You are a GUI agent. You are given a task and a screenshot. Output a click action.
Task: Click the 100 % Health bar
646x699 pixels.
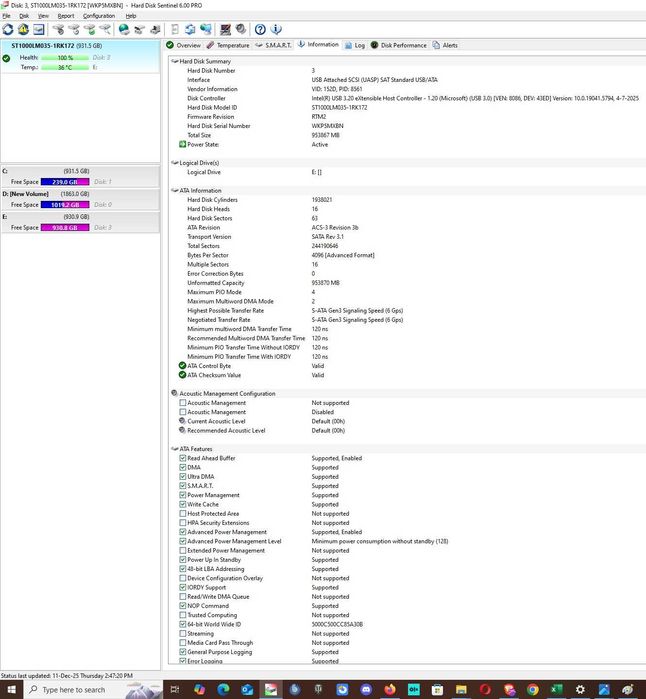pos(65,58)
